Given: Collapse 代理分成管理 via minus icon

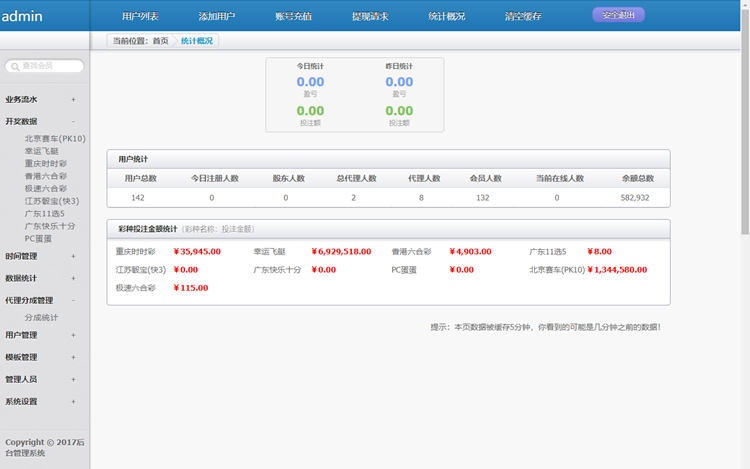Looking at the screenshot, I should point(73,300).
